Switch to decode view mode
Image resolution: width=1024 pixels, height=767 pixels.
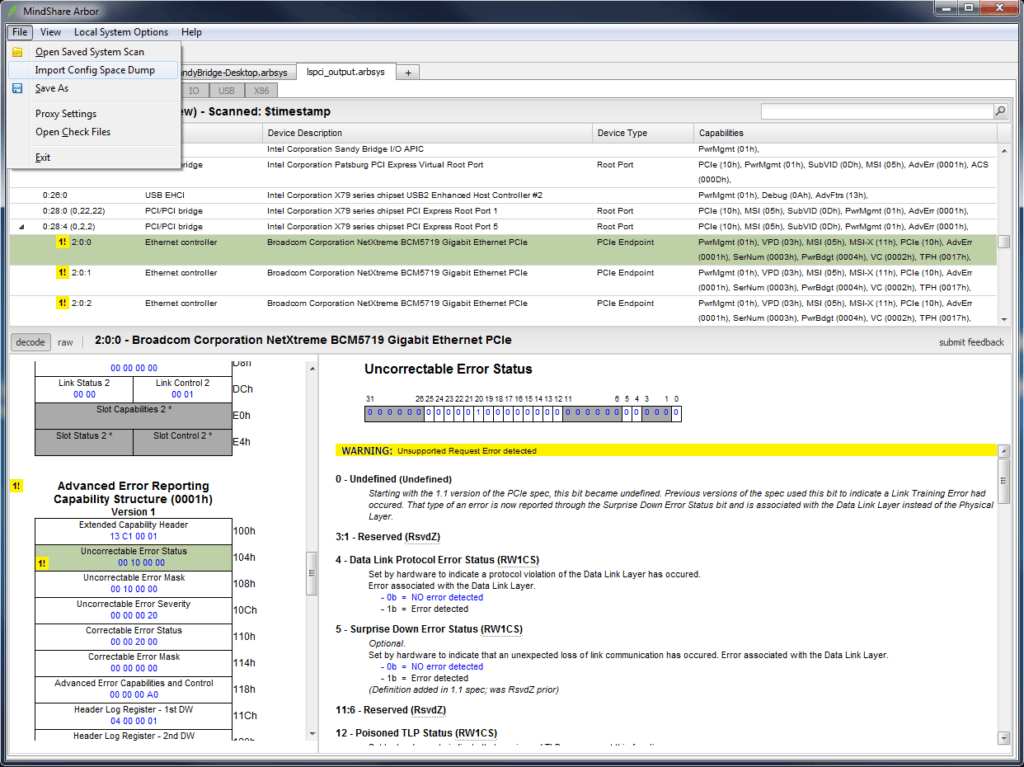pyautogui.click(x=30, y=342)
